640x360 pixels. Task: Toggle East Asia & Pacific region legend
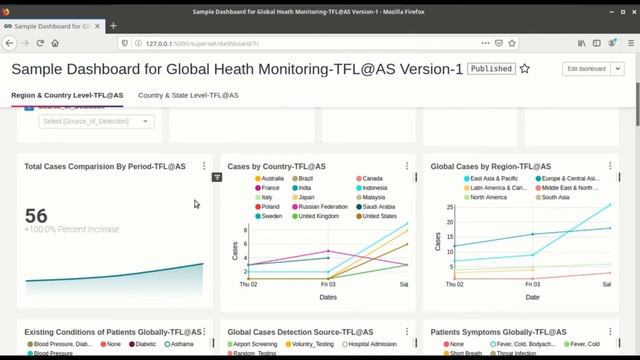click(491, 178)
